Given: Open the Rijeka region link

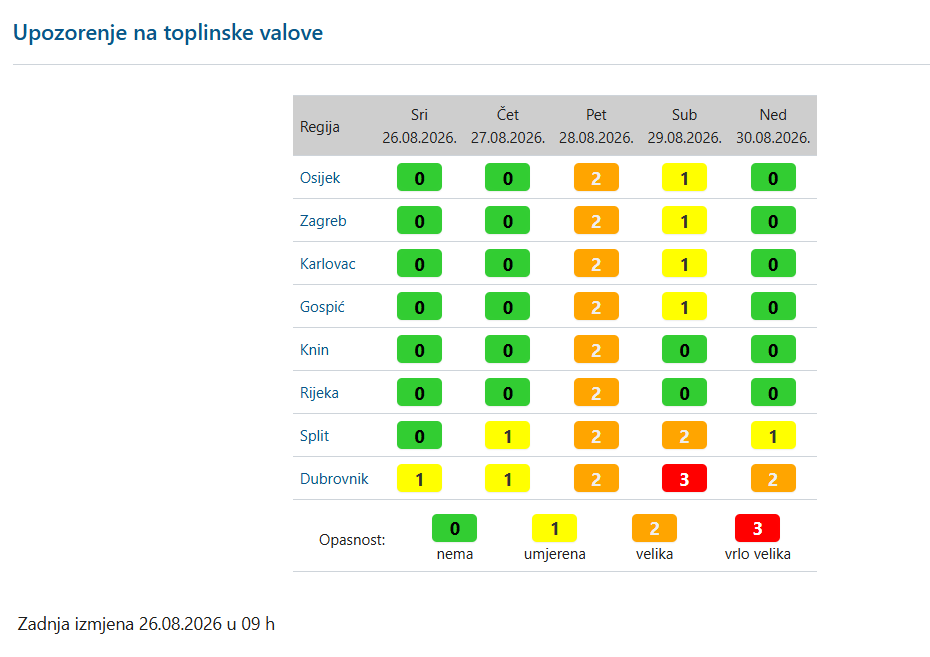Looking at the screenshot, I should [x=319, y=393].
